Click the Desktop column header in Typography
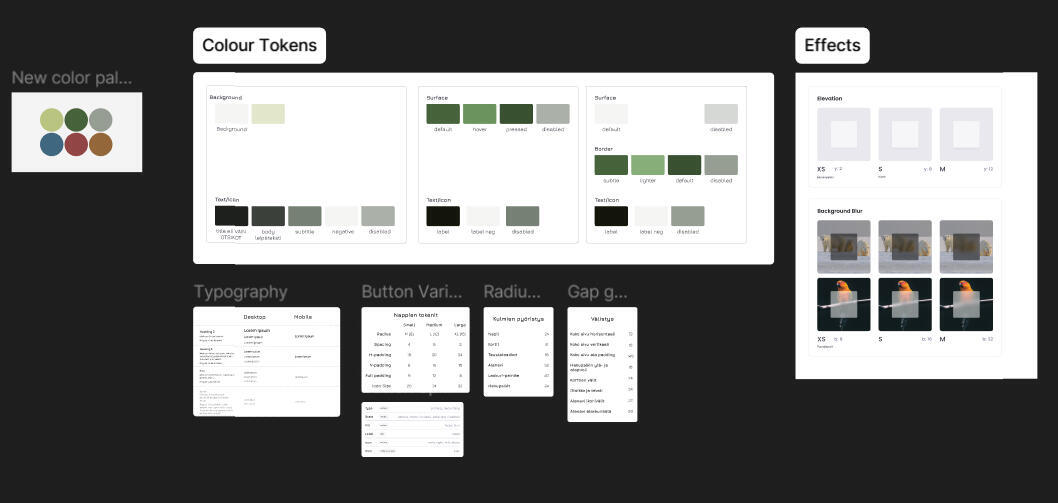Image resolution: width=1058 pixels, height=503 pixels. [254, 317]
